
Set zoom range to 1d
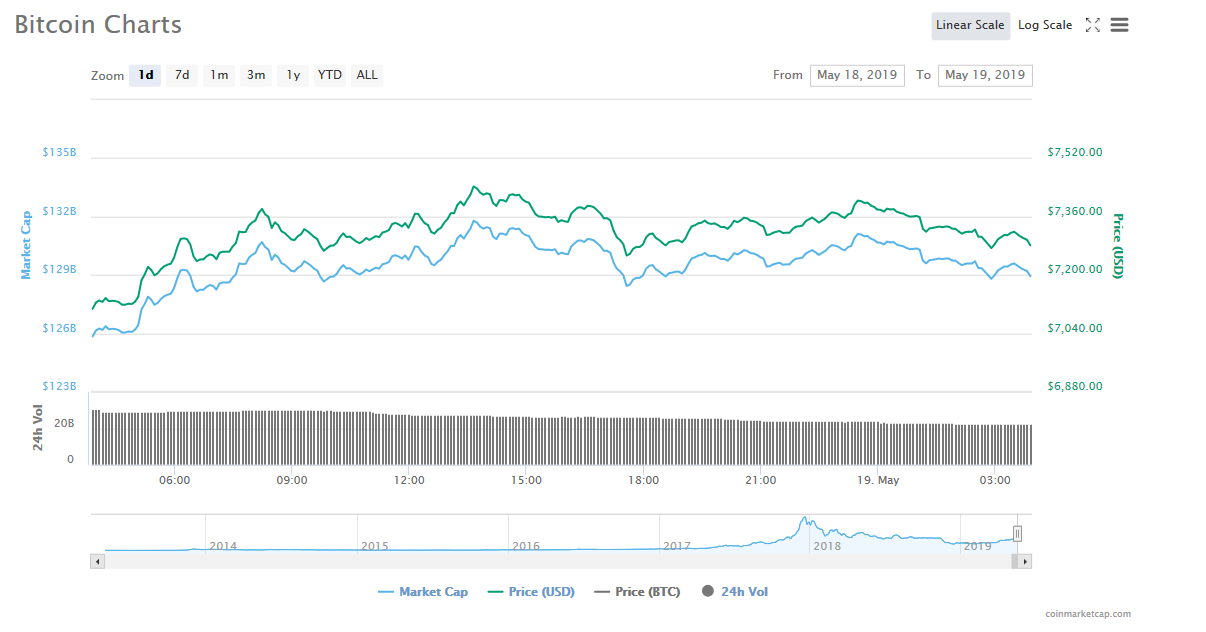click(146, 75)
